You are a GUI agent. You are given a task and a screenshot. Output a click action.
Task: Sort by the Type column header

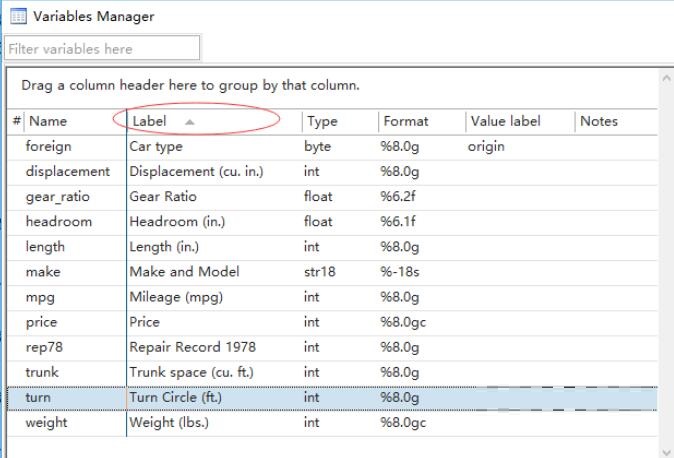coord(322,121)
